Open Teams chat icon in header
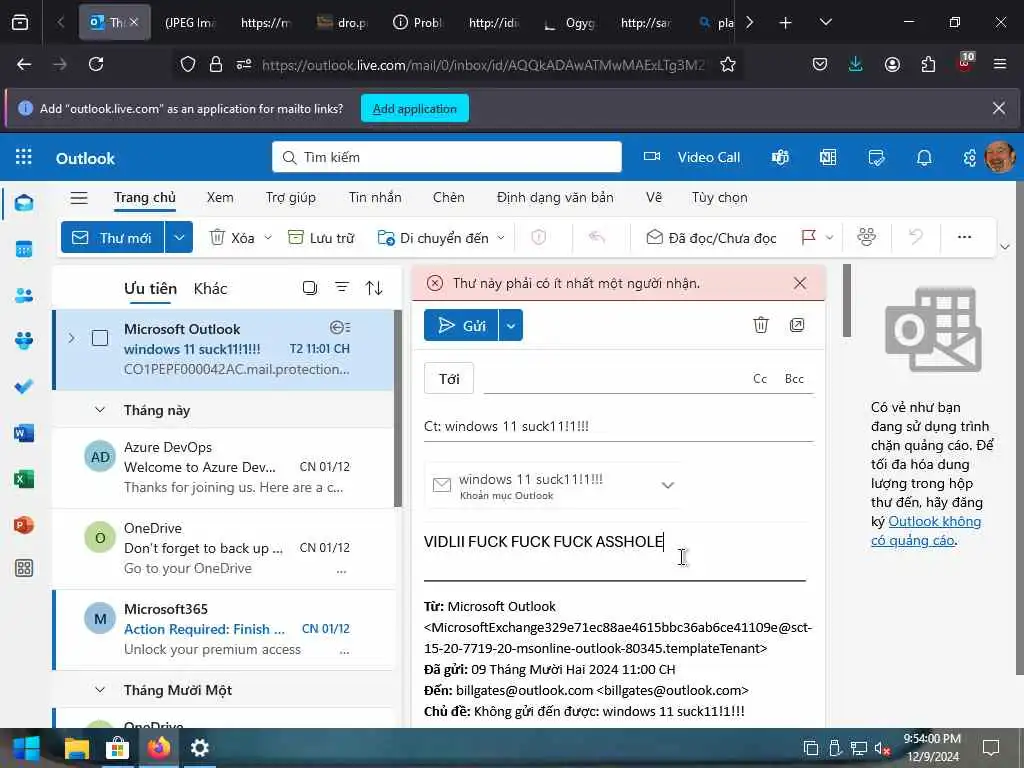 (780, 157)
